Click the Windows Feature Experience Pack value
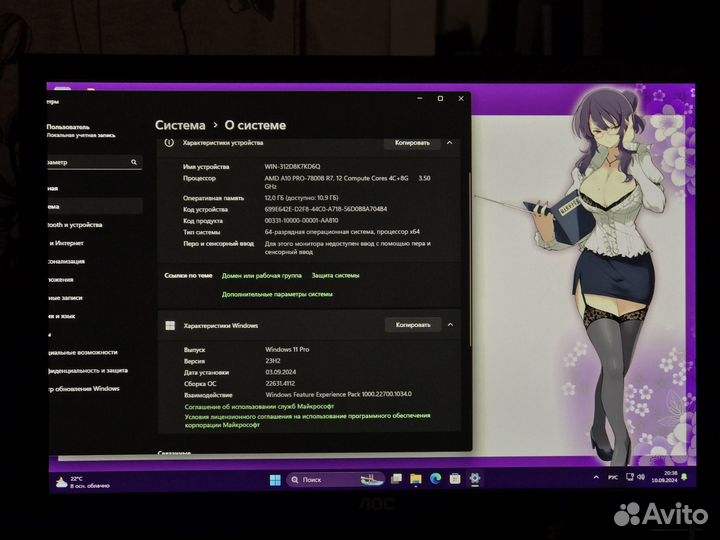The width and height of the screenshot is (720, 540). click(x=339, y=394)
